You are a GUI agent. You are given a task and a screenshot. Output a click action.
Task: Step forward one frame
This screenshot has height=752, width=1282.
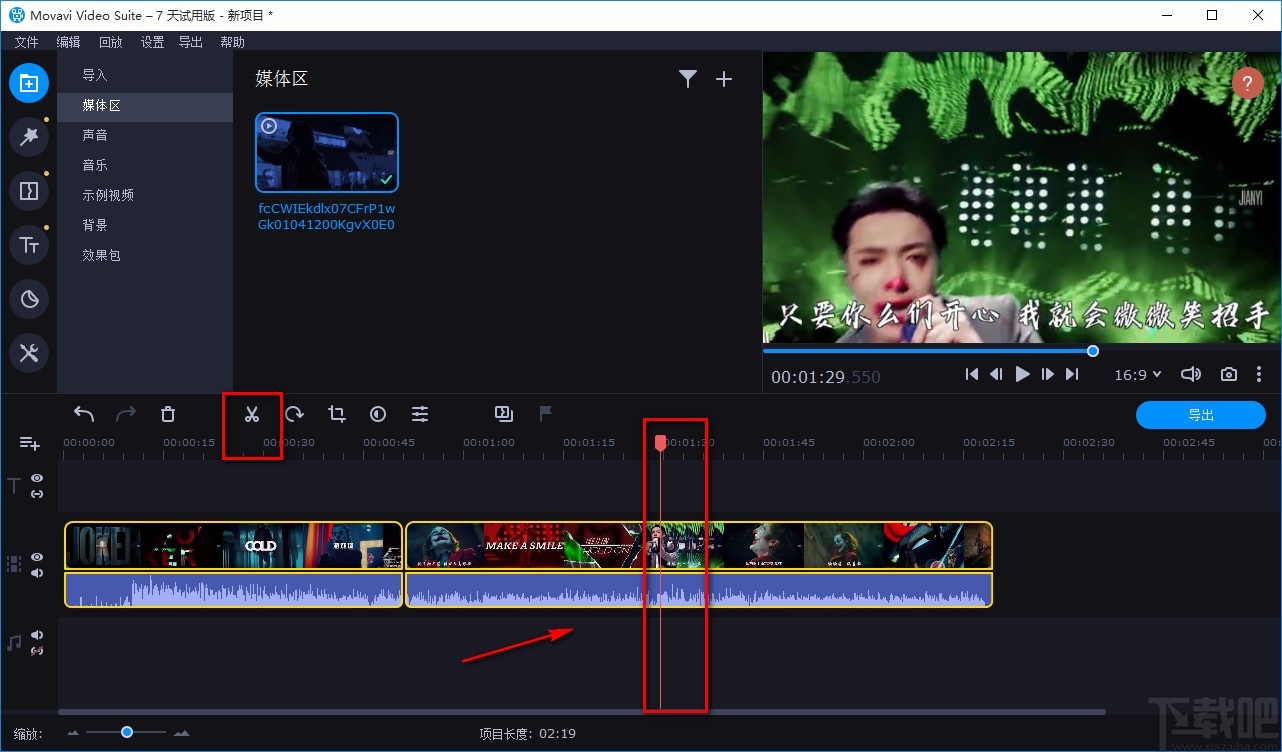(x=1047, y=374)
